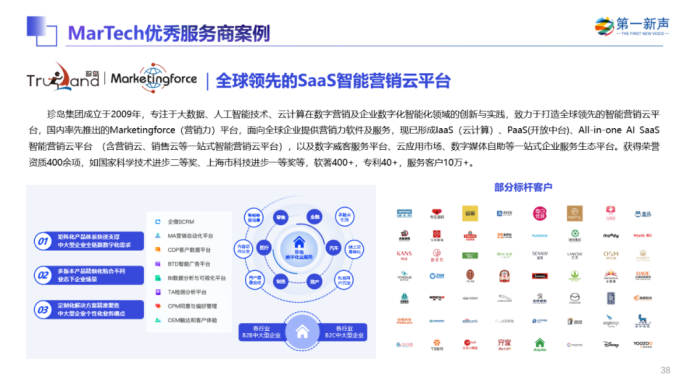Select the MA营销自动化平台 icon
This screenshot has height=386, width=700.
pos(158,236)
